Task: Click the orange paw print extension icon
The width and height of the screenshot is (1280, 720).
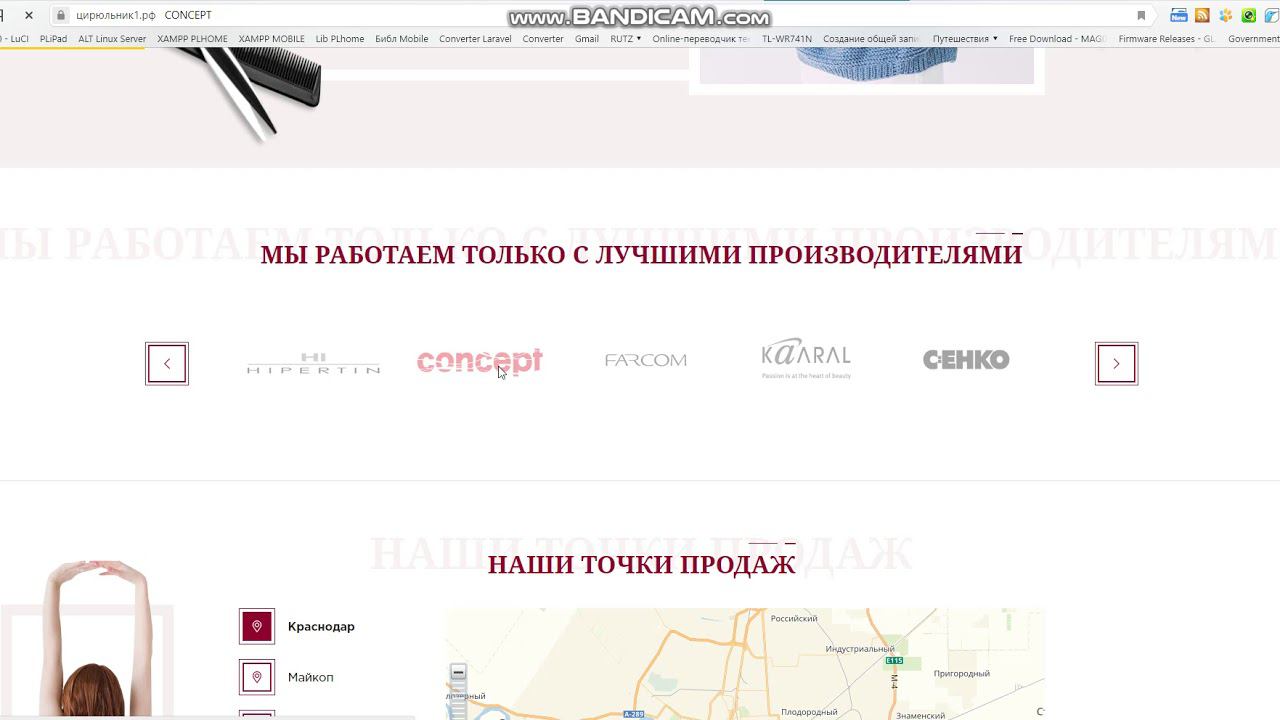Action: tap(1225, 15)
